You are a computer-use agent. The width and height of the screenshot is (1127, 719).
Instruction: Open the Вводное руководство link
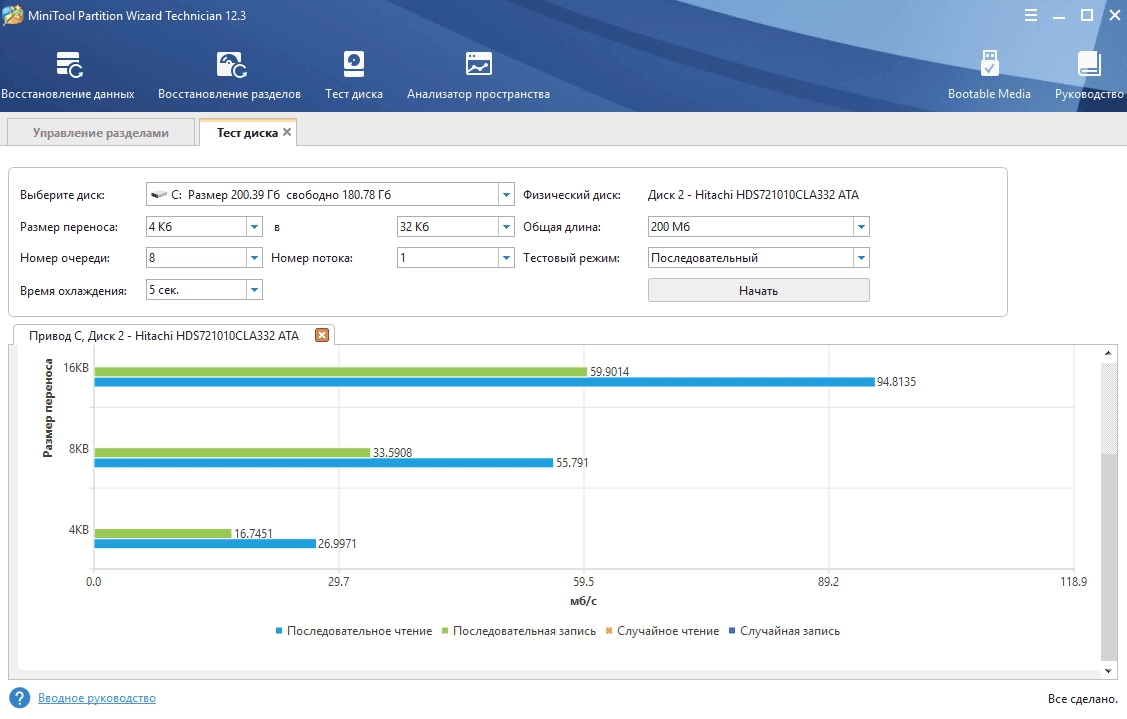[x=96, y=697]
